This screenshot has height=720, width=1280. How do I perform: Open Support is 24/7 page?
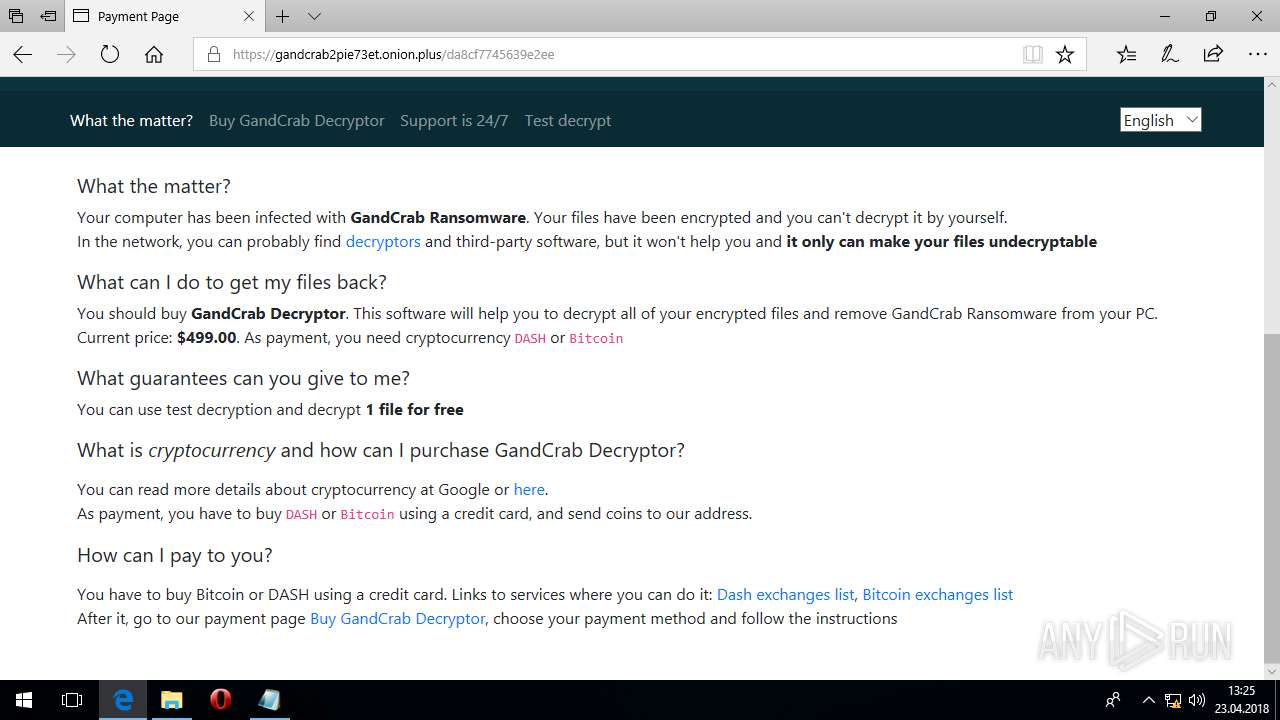pyautogui.click(x=454, y=121)
